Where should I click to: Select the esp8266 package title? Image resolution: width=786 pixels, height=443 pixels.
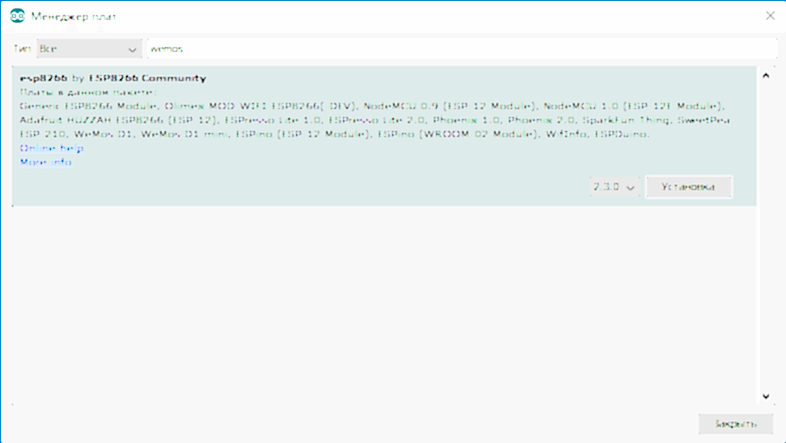click(x=44, y=78)
